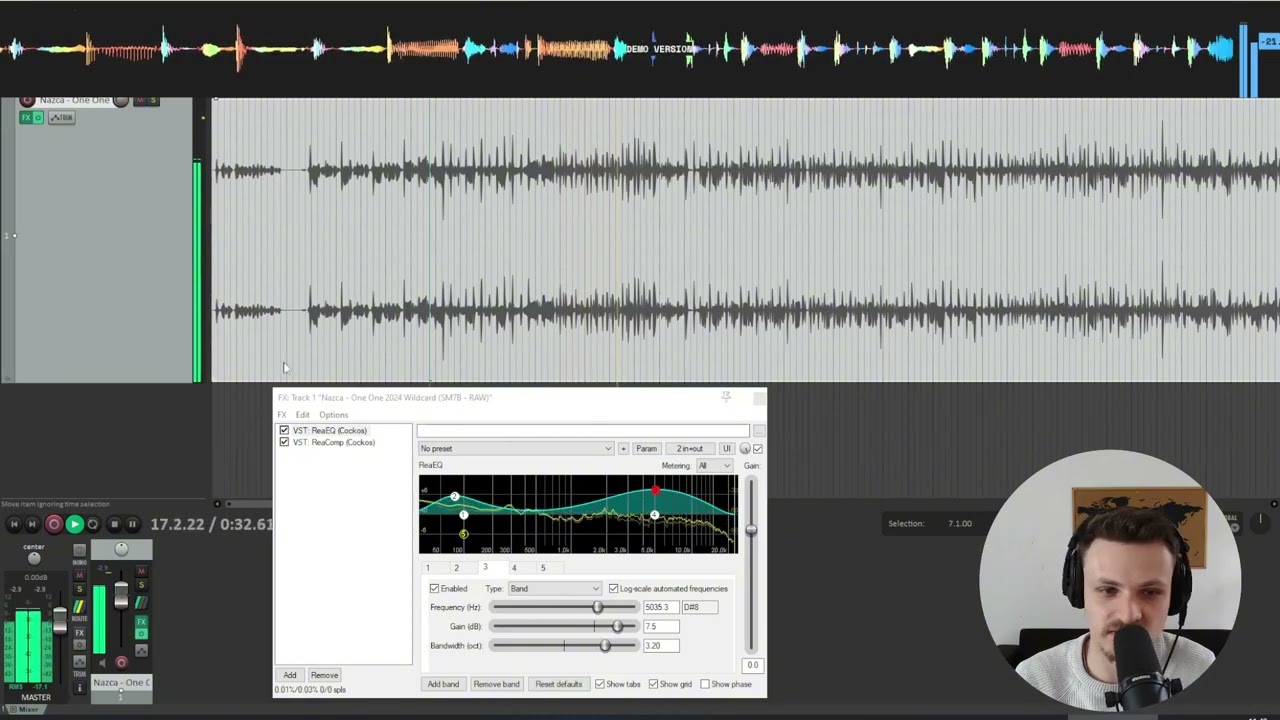Image resolution: width=1280 pixels, height=720 pixels.
Task: Click the Remove FX button
Action: pyautogui.click(x=324, y=675)
